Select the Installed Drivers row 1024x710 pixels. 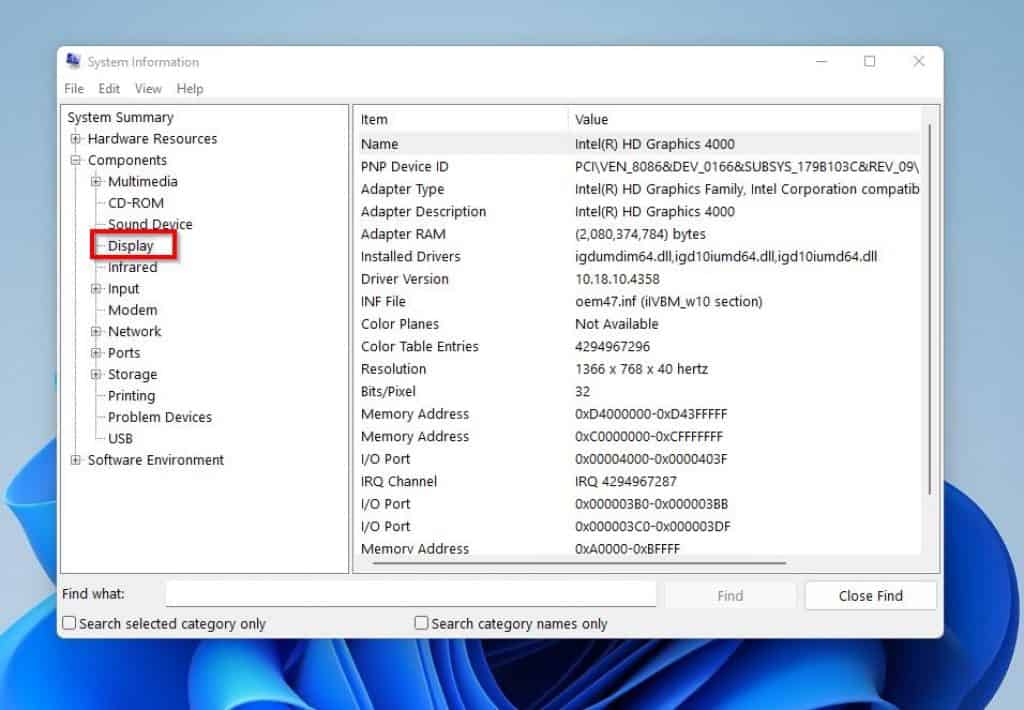coord(639,257)
